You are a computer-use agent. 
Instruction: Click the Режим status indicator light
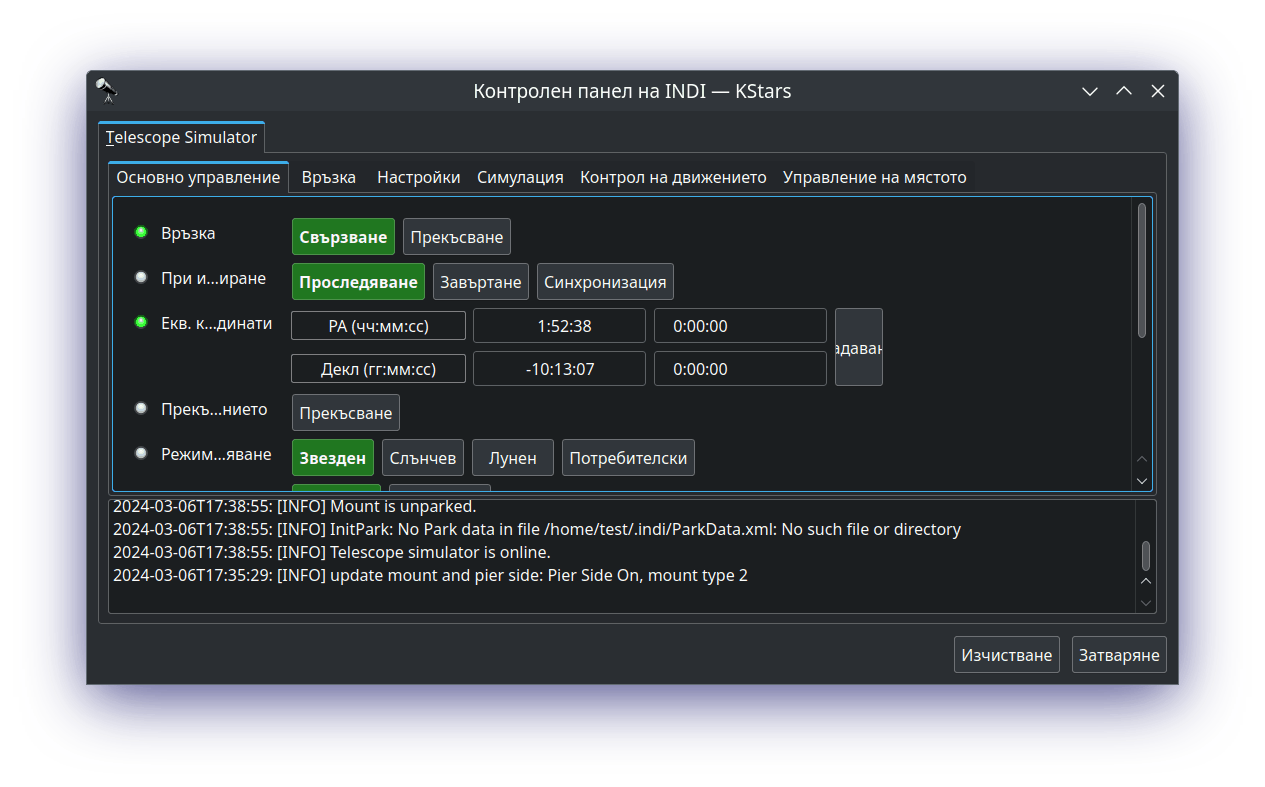point(141,454)
